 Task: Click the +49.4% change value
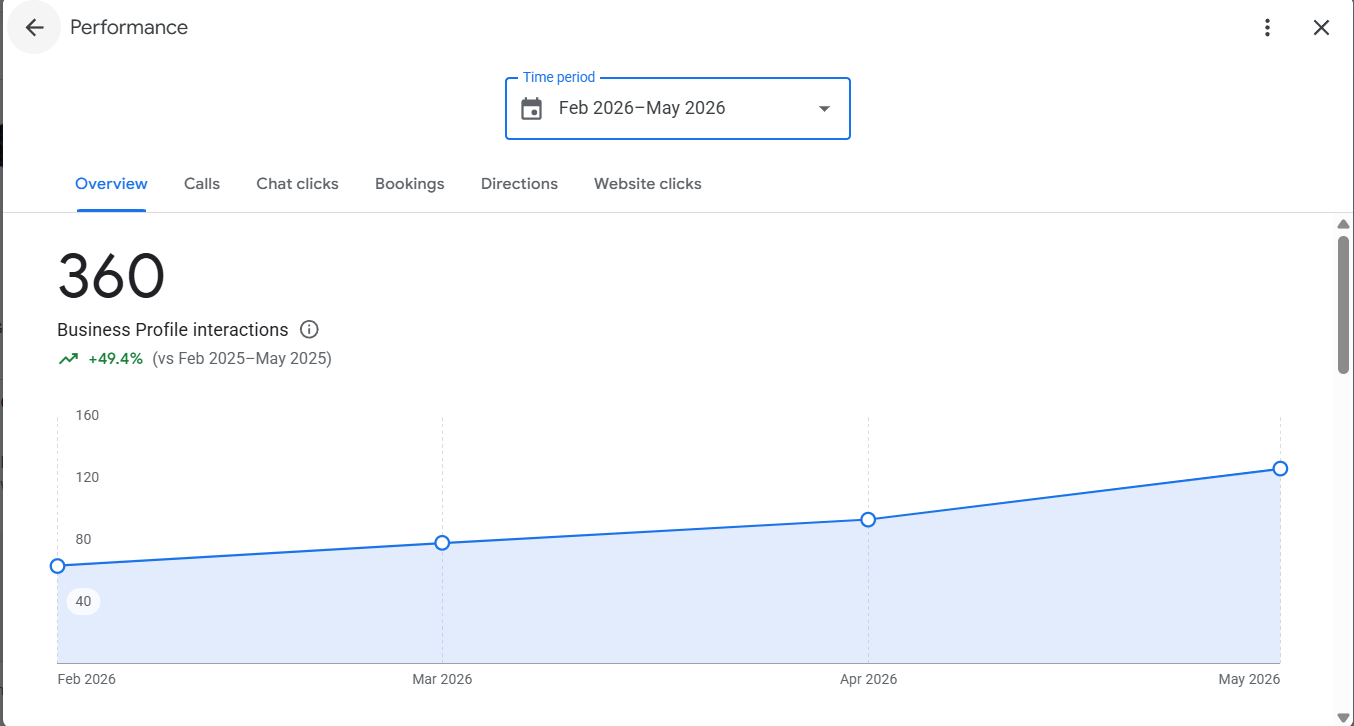[x=115, y=358]
